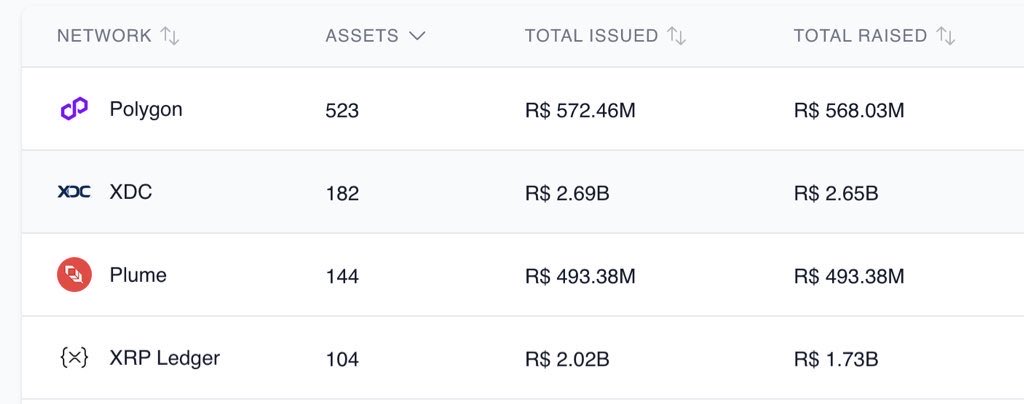The width and height of the screenshot is (1024, 404).
Task: Toggle Assets sort with the chevron
Action: tap(417, 36)
